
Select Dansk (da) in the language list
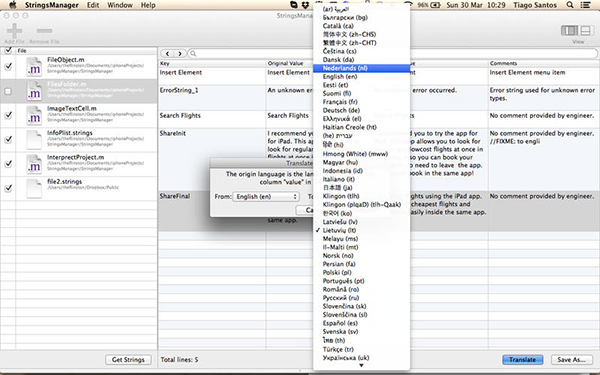[361, 60]
